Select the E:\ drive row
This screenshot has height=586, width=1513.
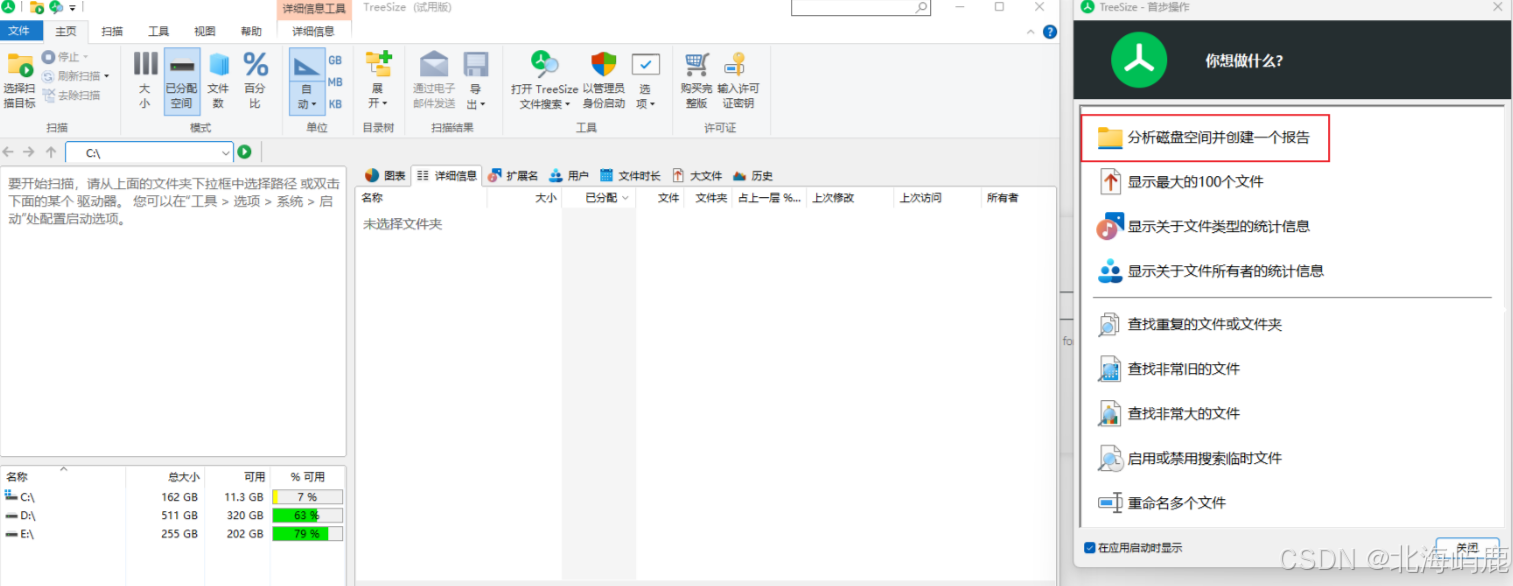pyautogui.click(x=173, y=534)
